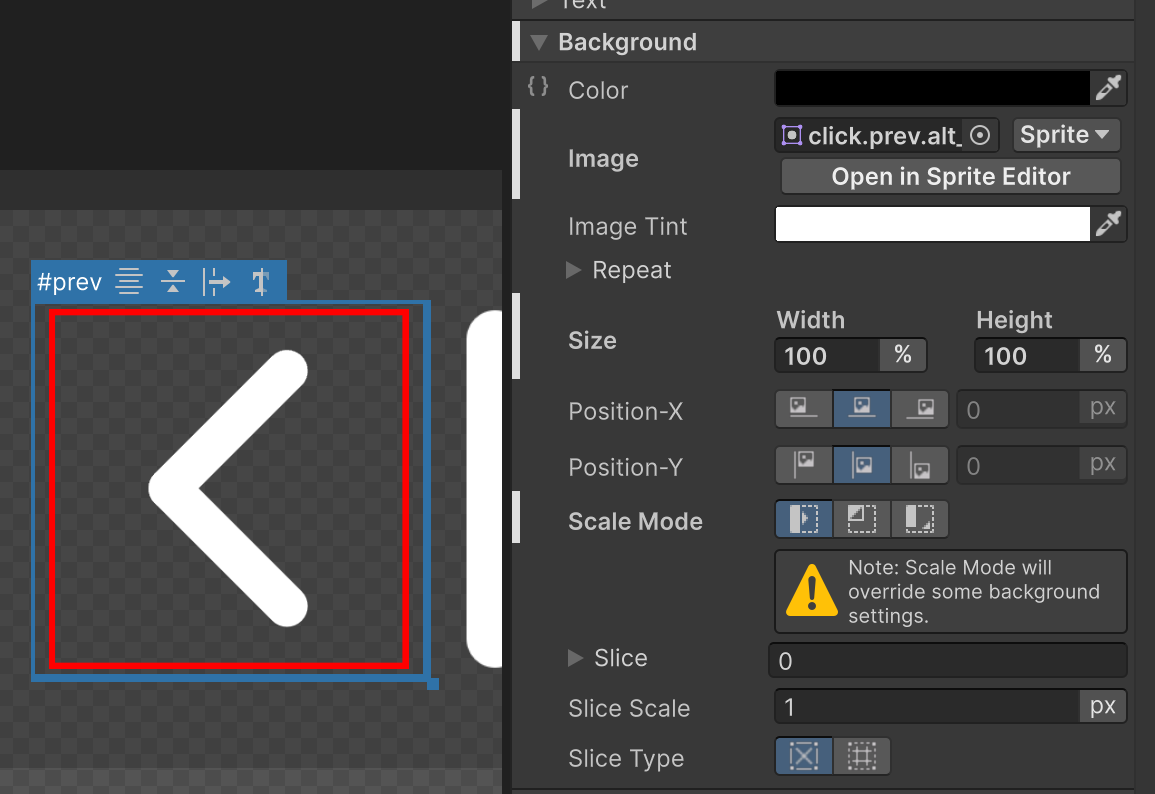
Task: Open the Width unit percent dropdown
Action: tap(902, 355)
